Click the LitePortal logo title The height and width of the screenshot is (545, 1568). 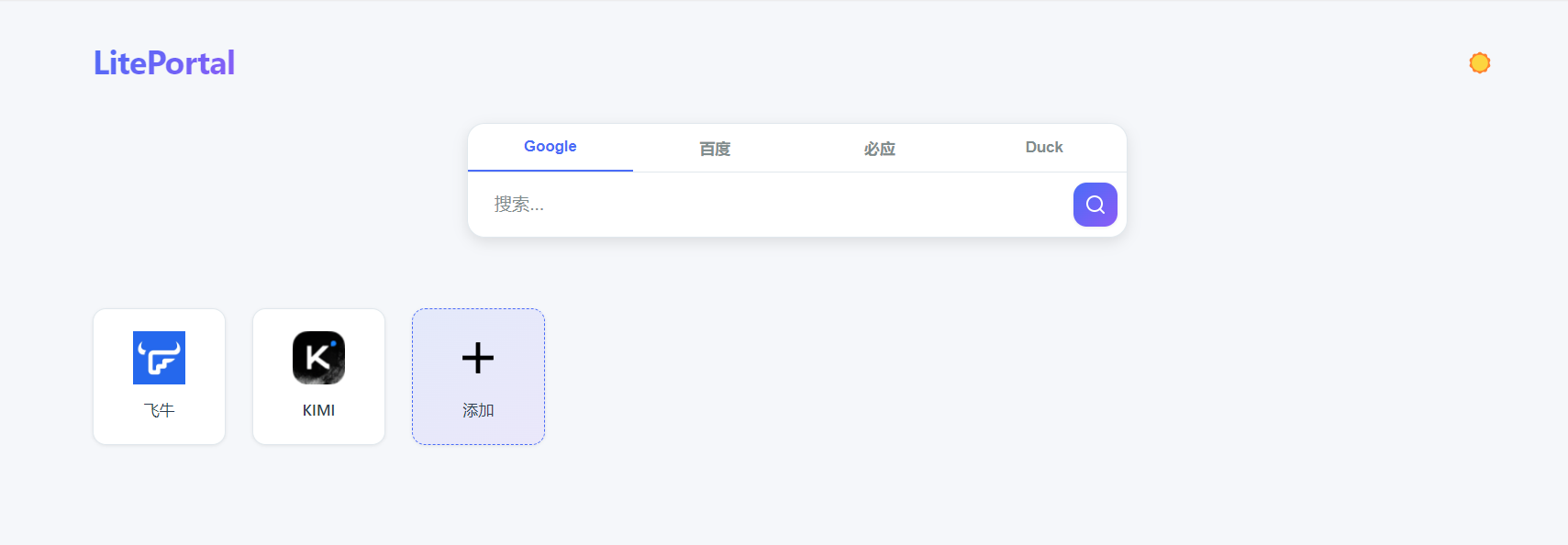click(164, 62)
